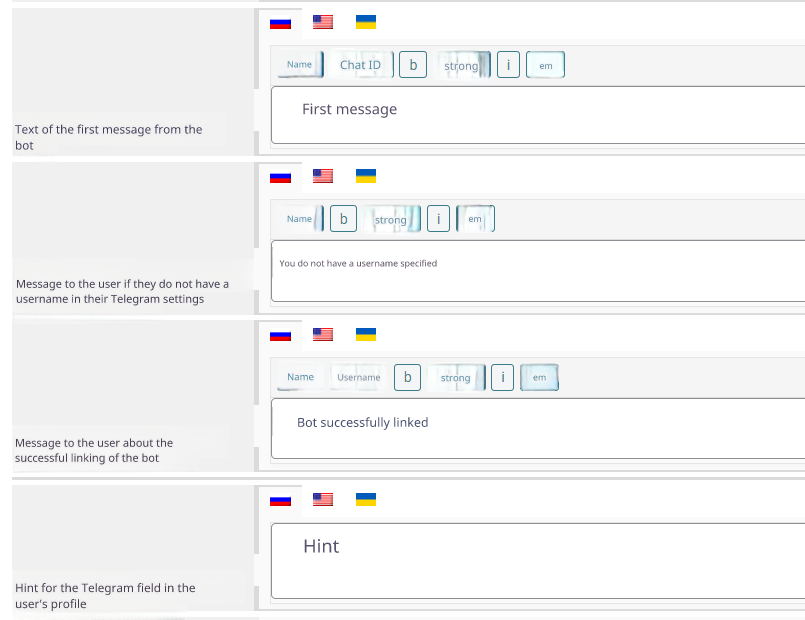Viewport: 805px width, 620px height.
Task: Insert Username tag in successful linking message
Action: 358,378
